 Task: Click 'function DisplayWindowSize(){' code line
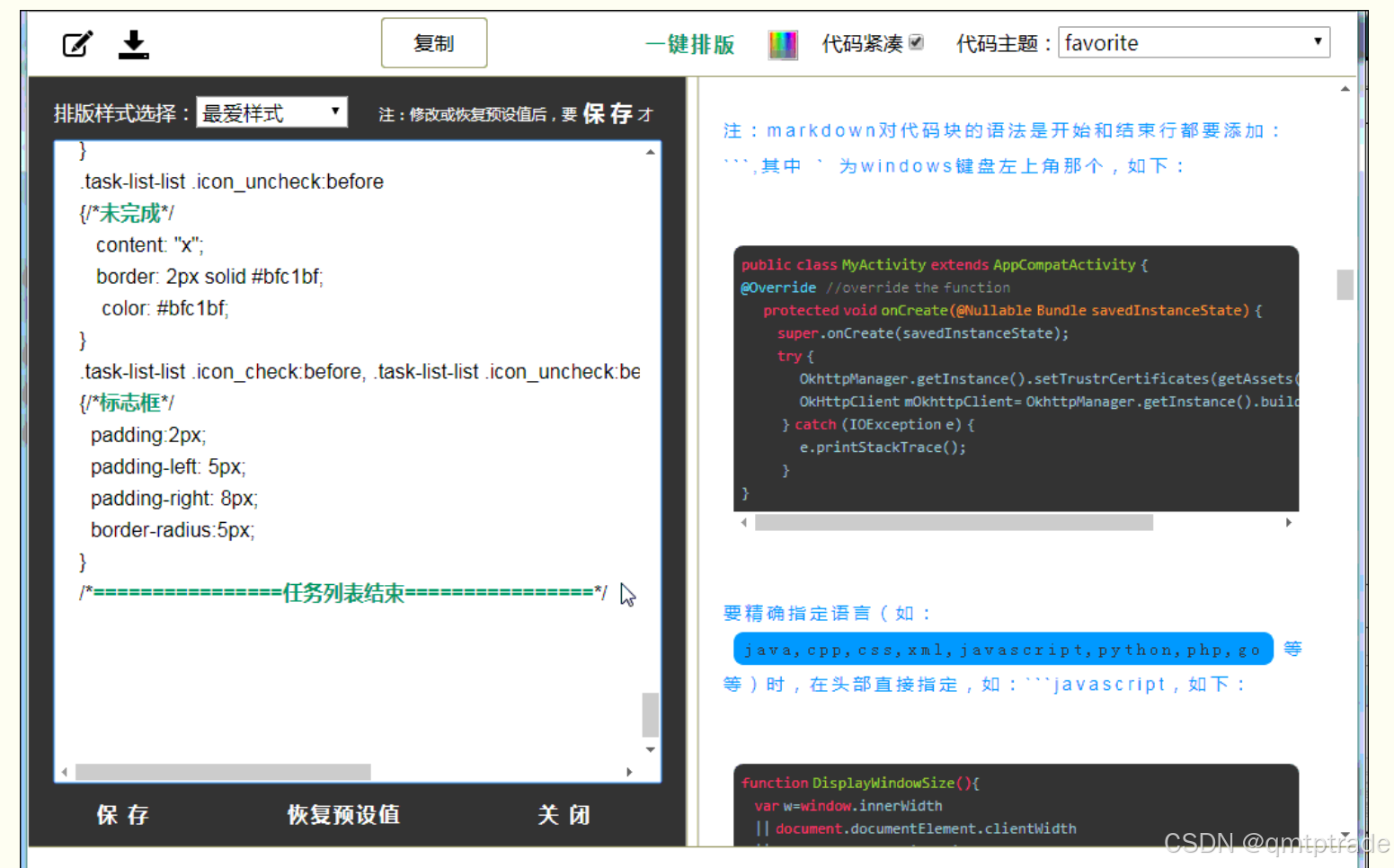[860, 783]
